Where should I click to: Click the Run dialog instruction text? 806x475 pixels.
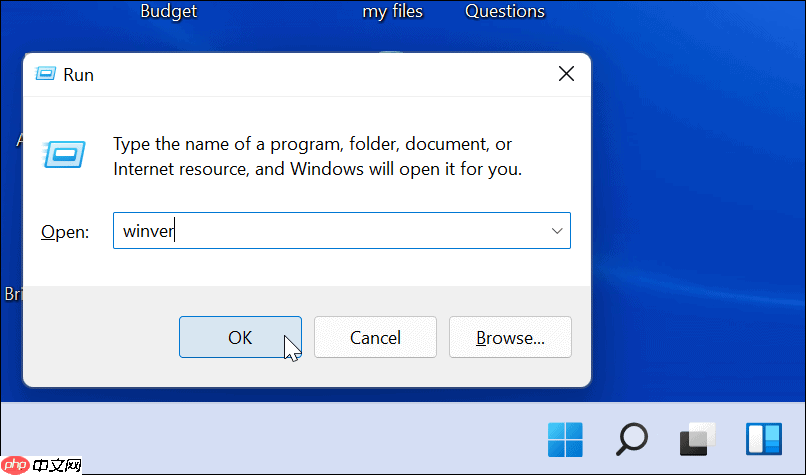pyautogui.click(x=317, y=156)
